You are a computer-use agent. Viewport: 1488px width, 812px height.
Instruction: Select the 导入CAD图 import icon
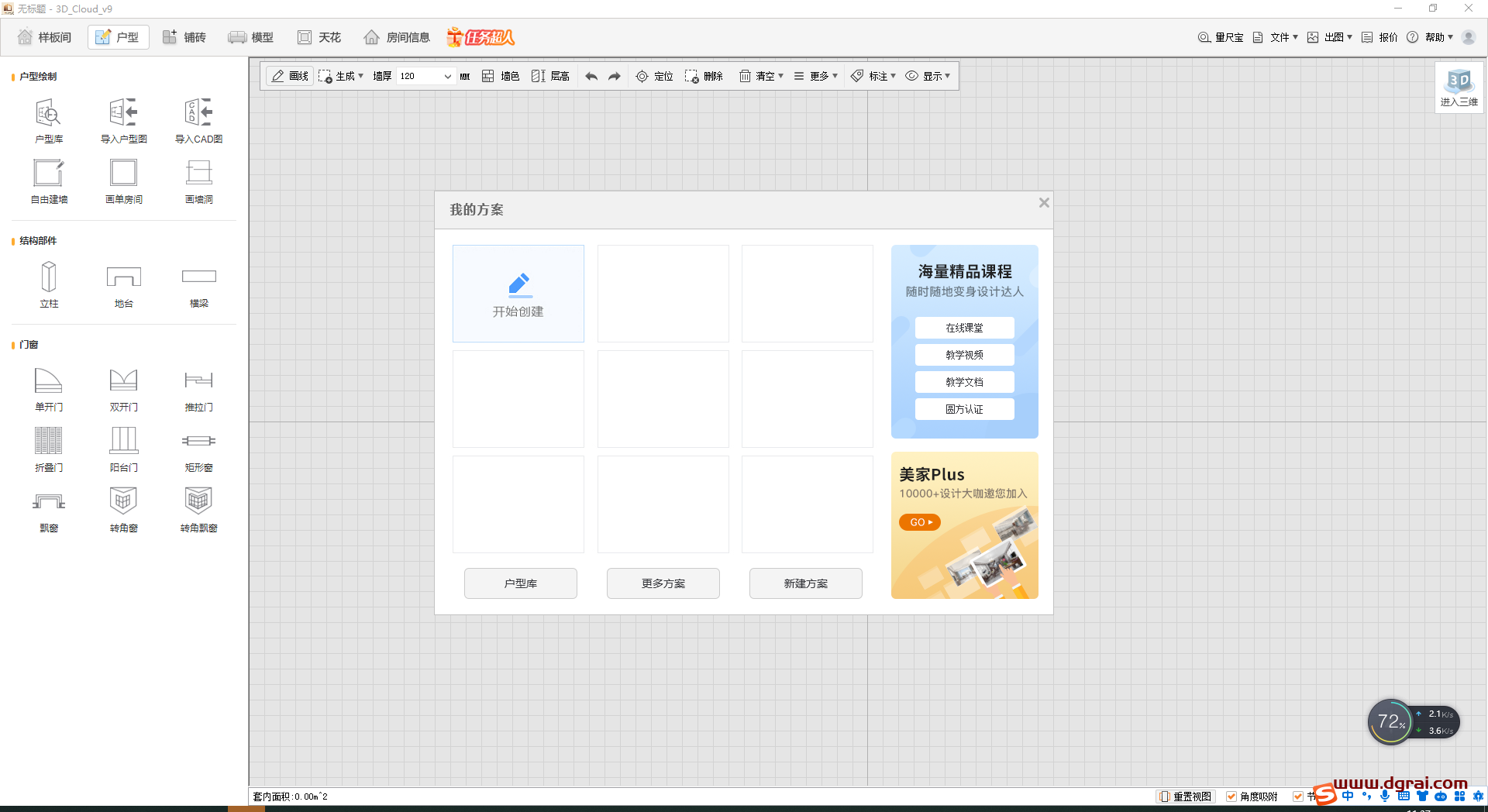click(199, 120)
